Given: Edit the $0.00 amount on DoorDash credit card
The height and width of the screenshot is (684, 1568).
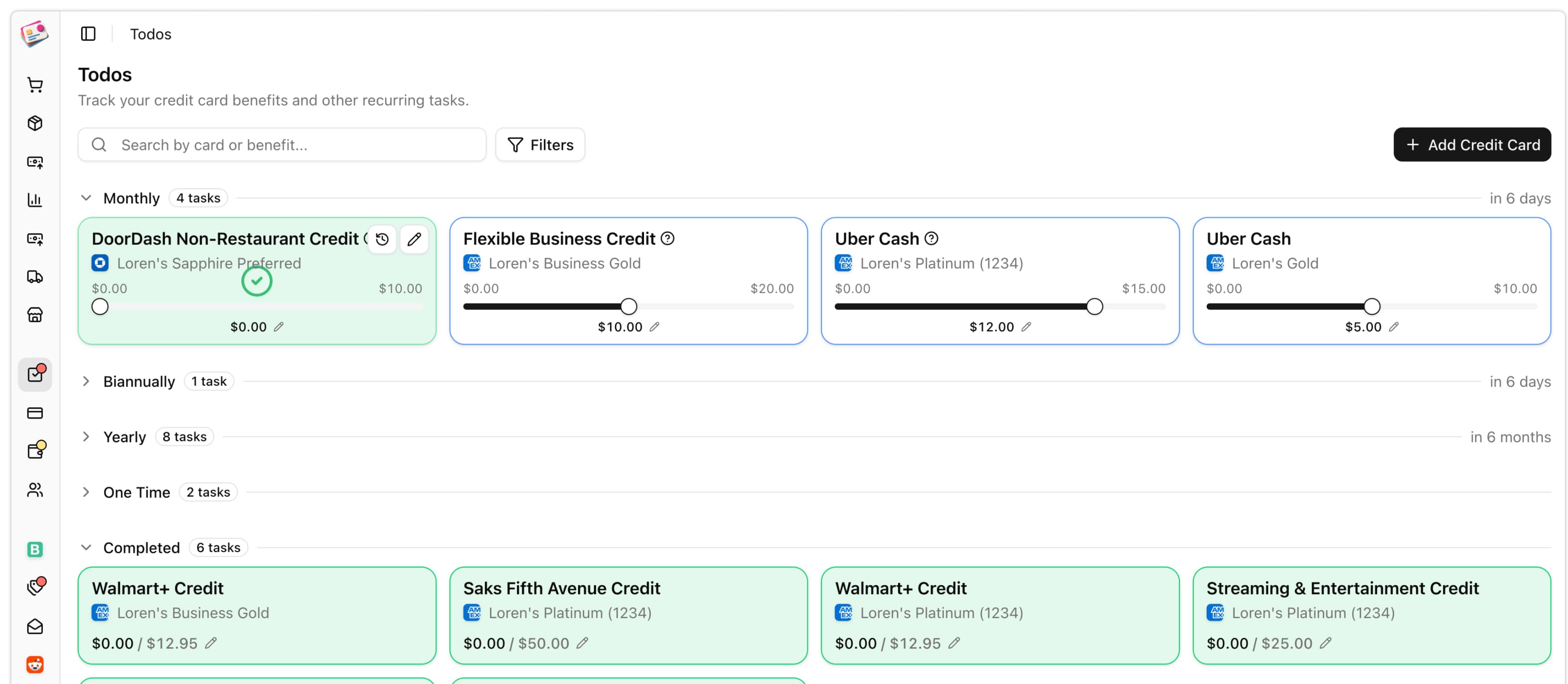Looking at the screenshot, I should click(x=279, y=326).
